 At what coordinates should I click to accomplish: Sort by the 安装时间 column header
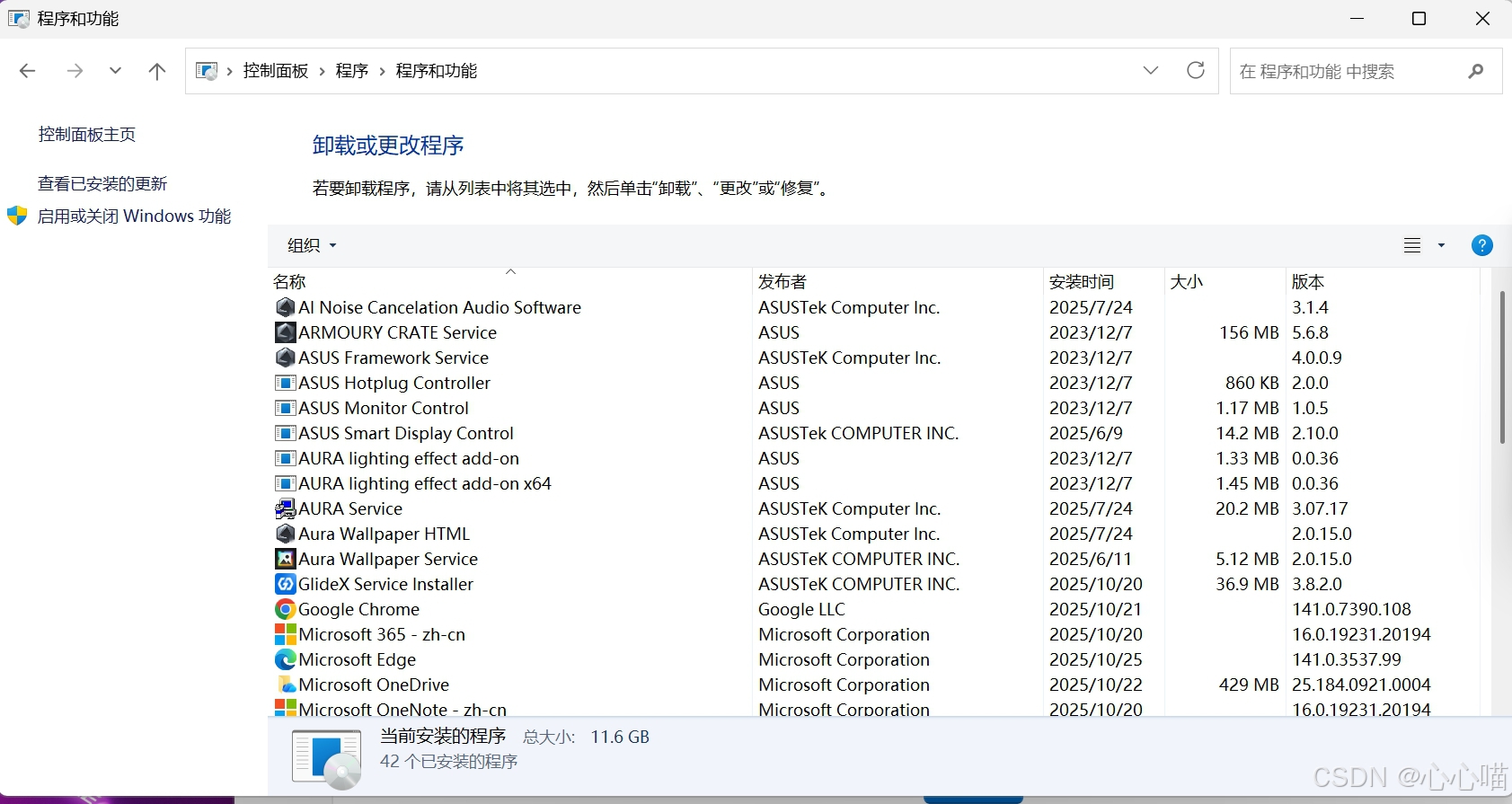[x=1104, y=281]
